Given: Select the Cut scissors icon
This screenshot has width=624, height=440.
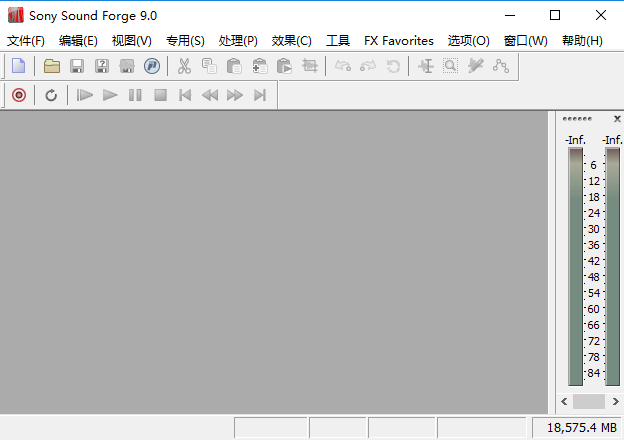Looking at the screenshot, I should click(184, 66).
